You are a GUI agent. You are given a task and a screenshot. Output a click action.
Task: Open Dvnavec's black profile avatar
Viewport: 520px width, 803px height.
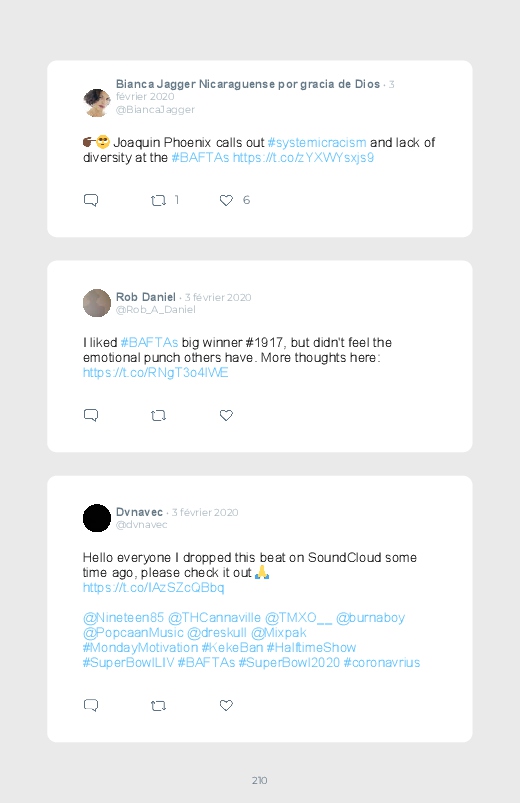coord(97,518)
